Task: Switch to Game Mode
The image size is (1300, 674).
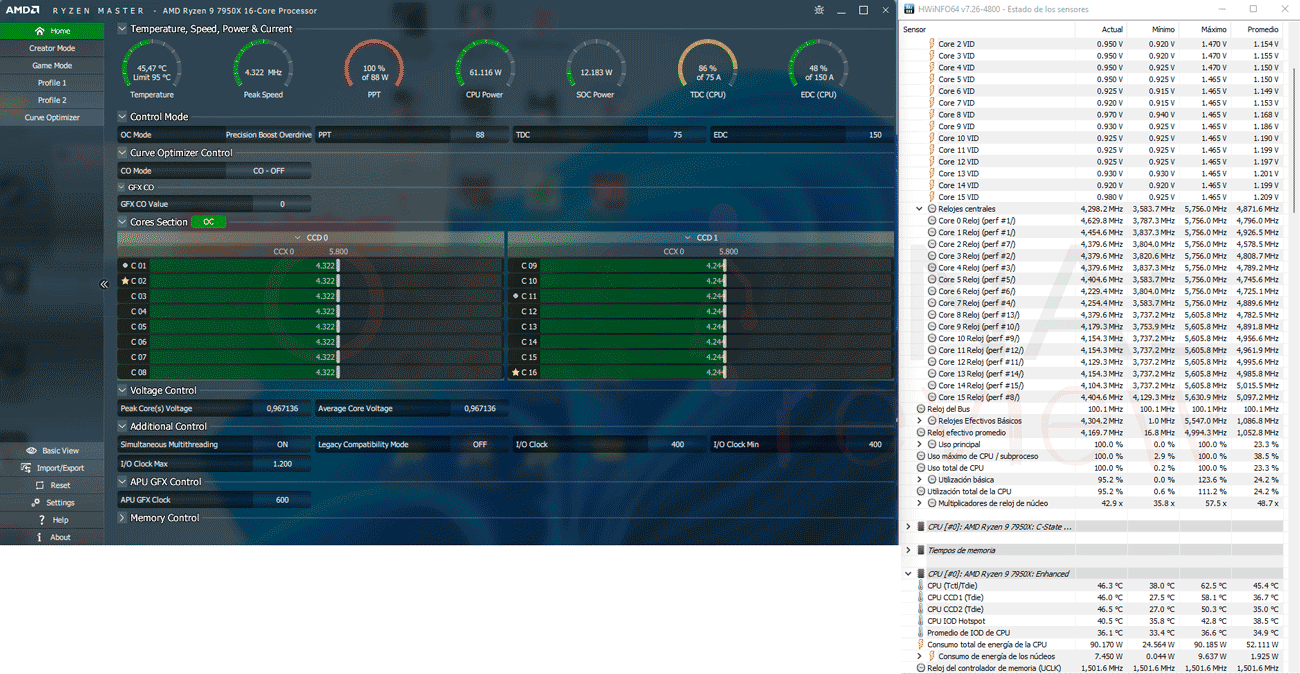Action: click(52, 65)
